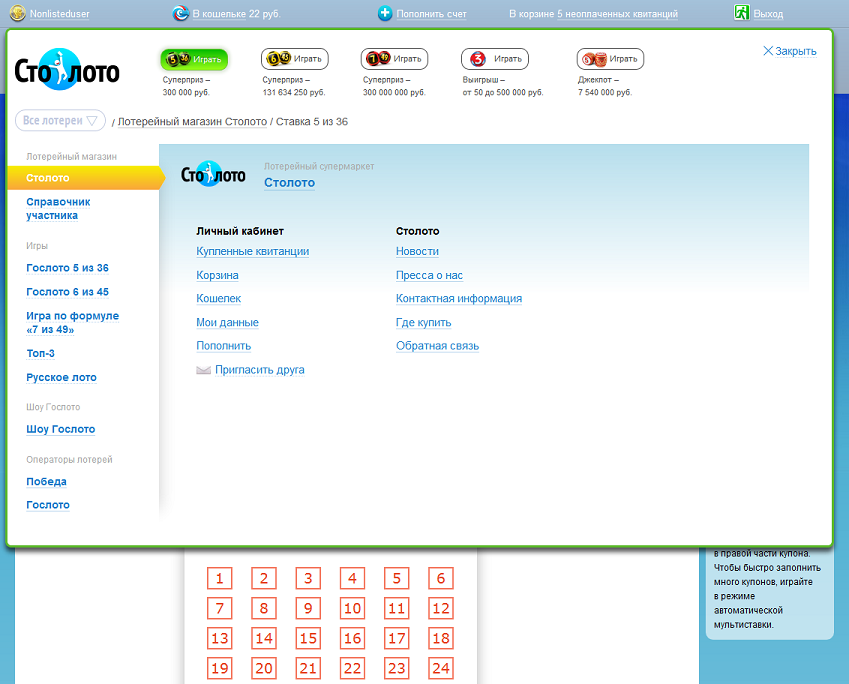Viewport: 849px width, 684px height.
Task: Click the green exit icon
Action: [742, 13]
